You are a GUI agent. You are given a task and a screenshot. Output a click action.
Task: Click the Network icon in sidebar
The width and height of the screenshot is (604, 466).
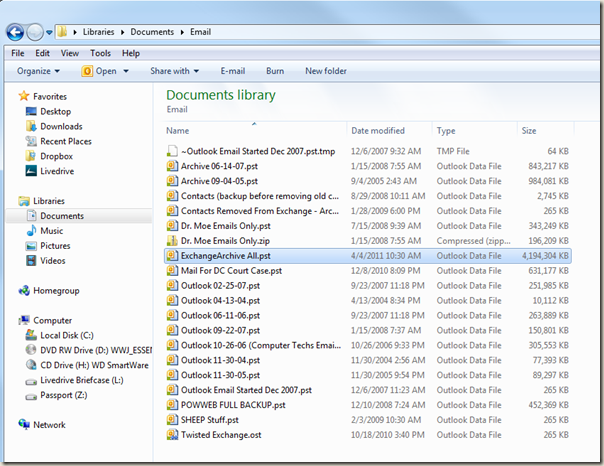point(25,425)
